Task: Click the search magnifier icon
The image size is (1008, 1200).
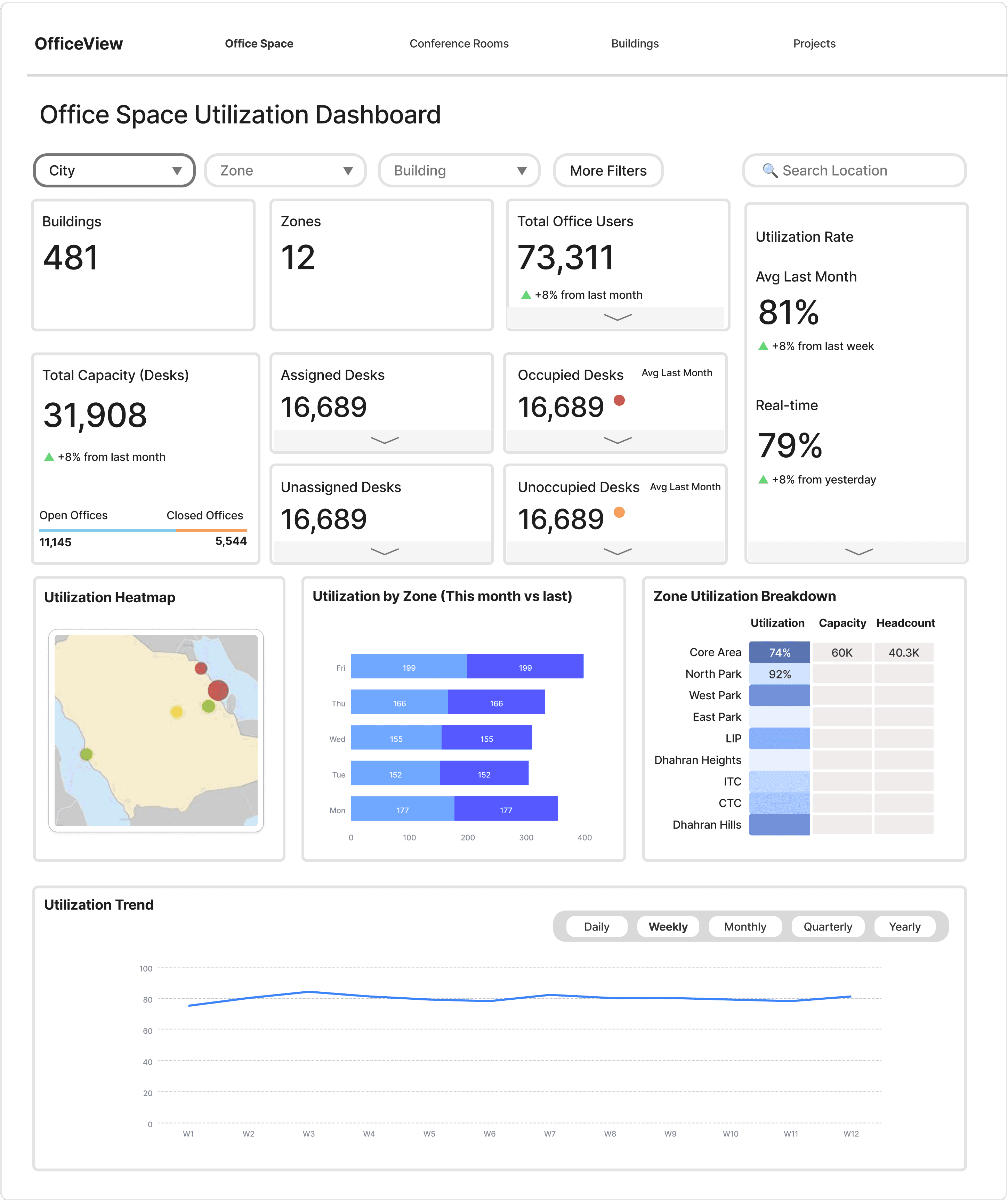Action: click(x=770, y=170)
